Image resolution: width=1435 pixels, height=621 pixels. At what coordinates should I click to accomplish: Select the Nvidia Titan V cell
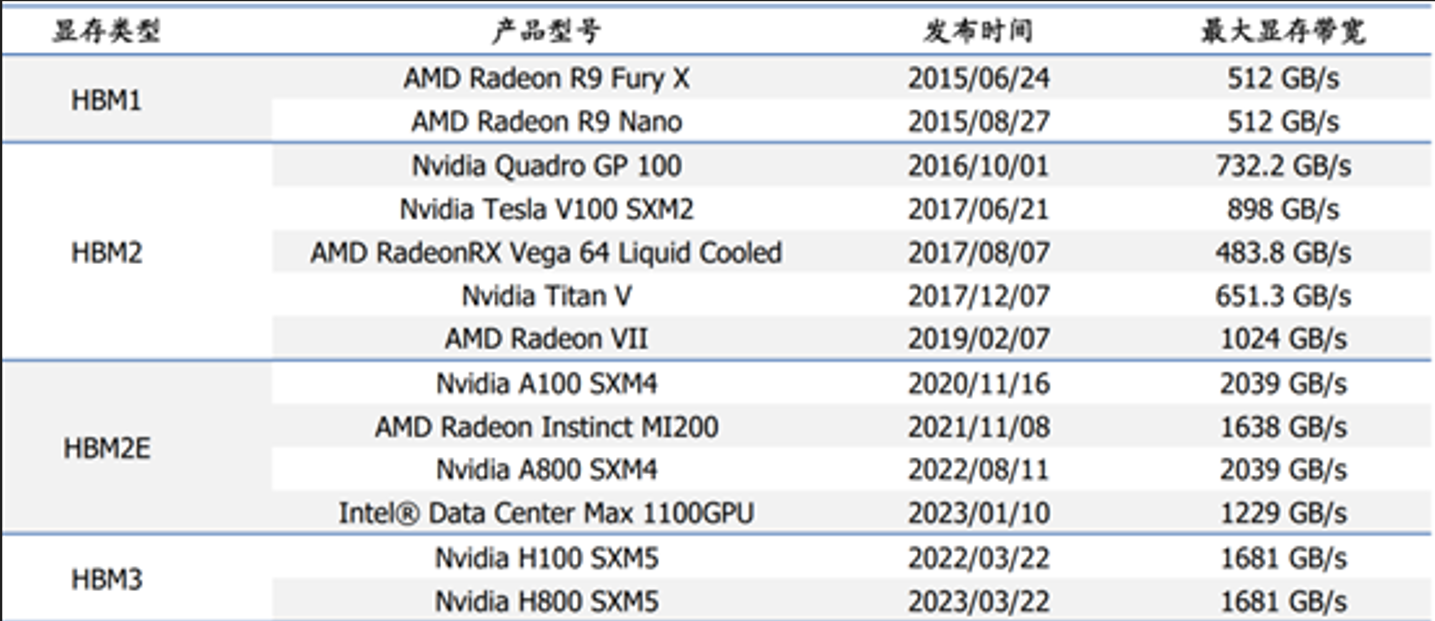(x=546, y=297)
